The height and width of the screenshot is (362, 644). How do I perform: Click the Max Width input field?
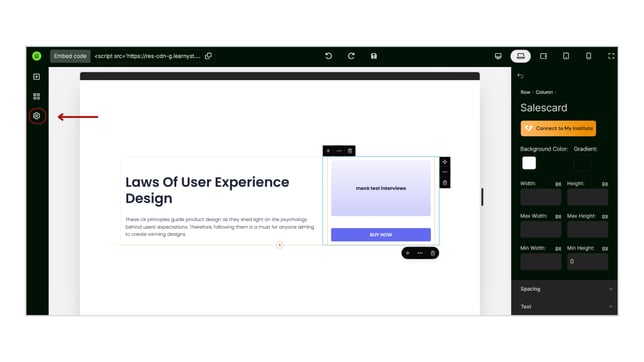coord(540,230)
